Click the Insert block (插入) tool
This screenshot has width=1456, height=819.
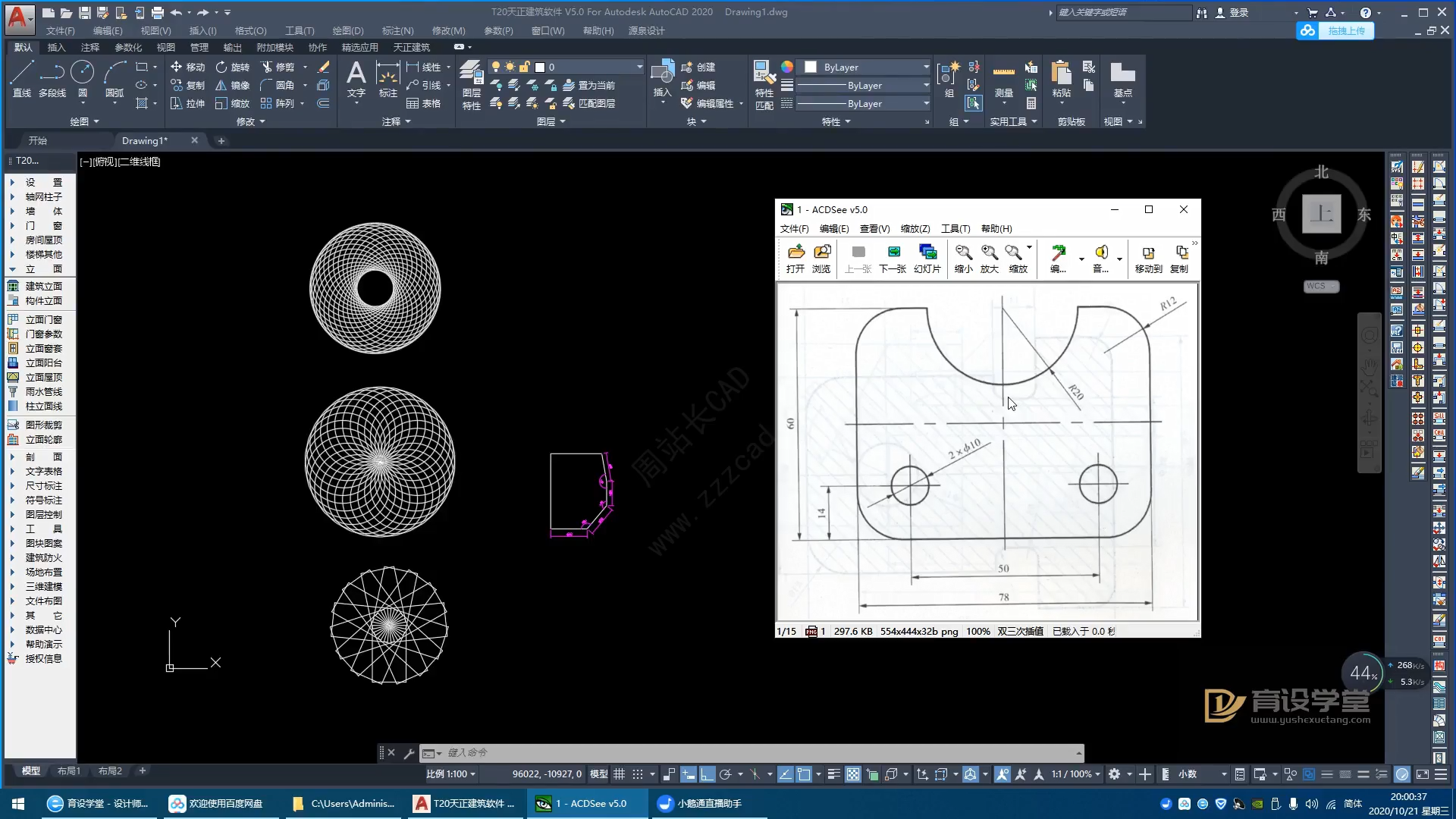[x=662, y=80]
